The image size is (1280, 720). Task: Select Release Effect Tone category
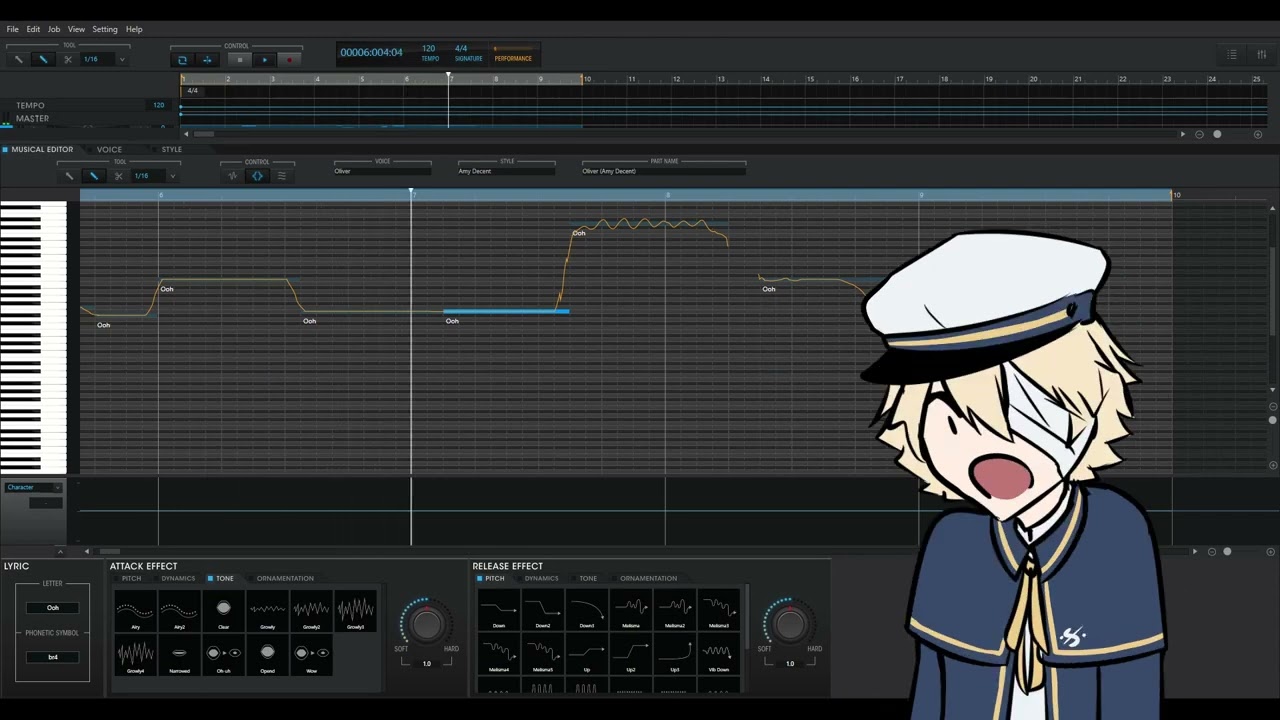[x=588, y=578]
